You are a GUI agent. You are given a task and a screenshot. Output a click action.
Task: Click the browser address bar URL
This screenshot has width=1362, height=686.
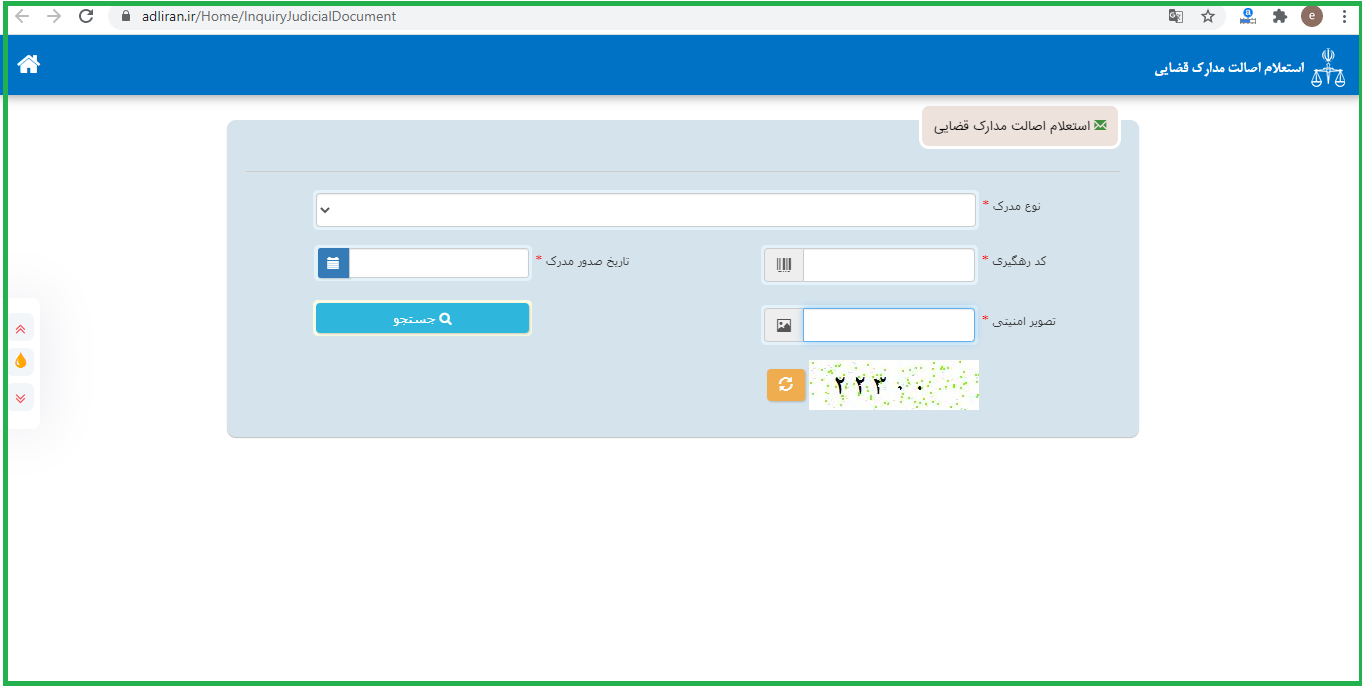click(x=270, y=16)
